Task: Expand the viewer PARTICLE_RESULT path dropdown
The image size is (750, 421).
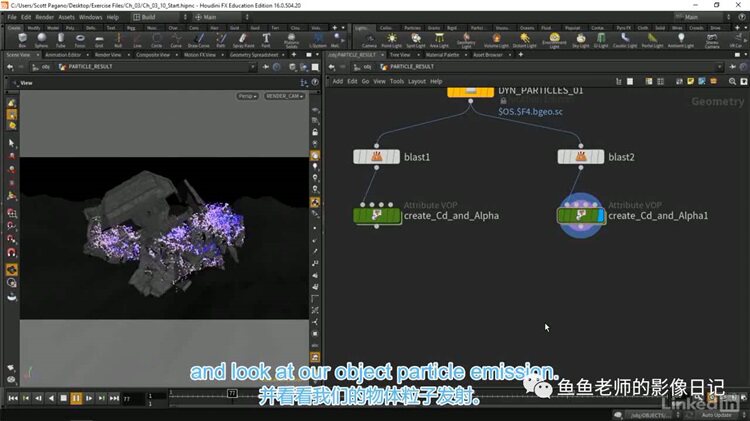Action: tap(253, 67)
